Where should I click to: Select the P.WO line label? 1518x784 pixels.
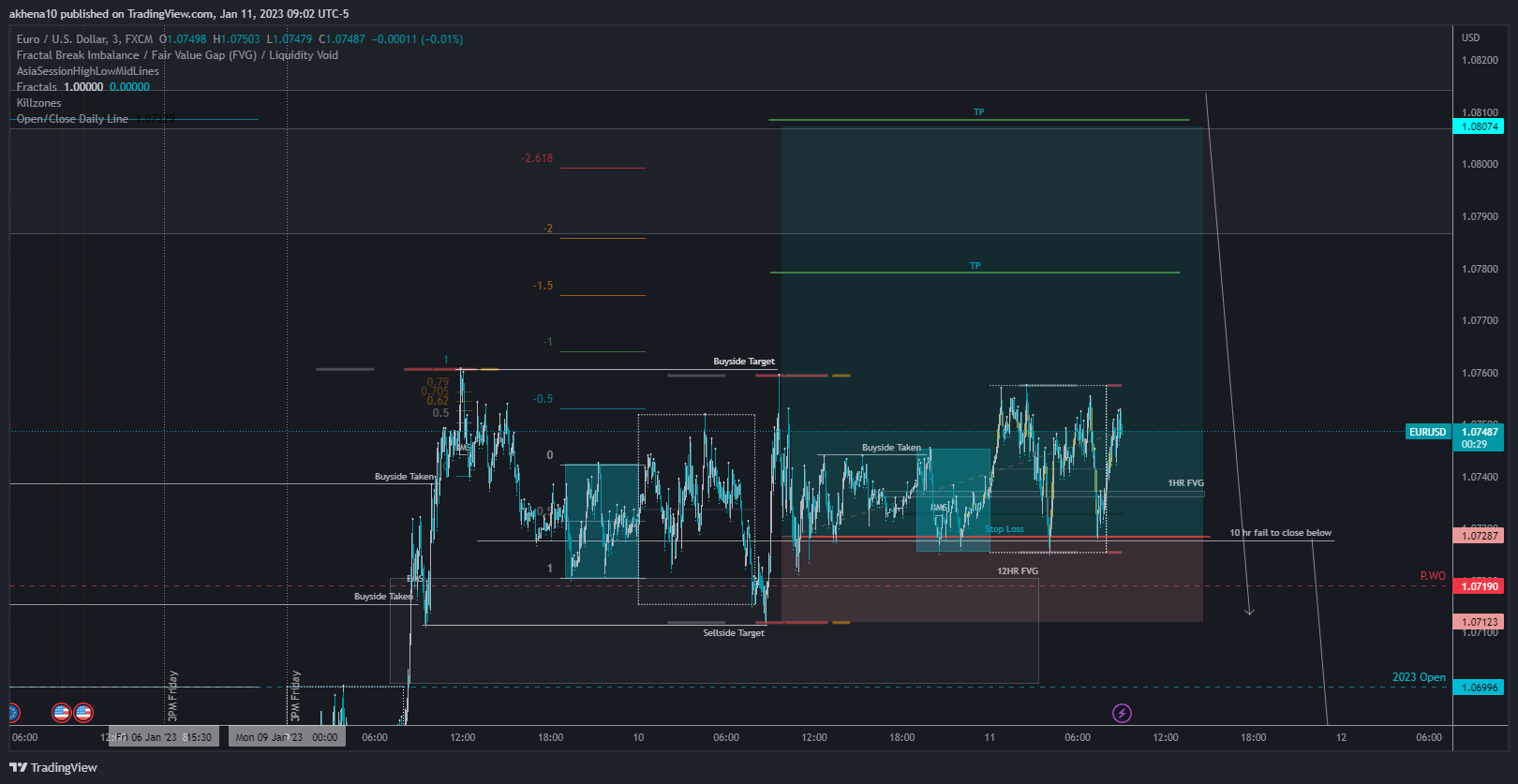(1433, 576)
